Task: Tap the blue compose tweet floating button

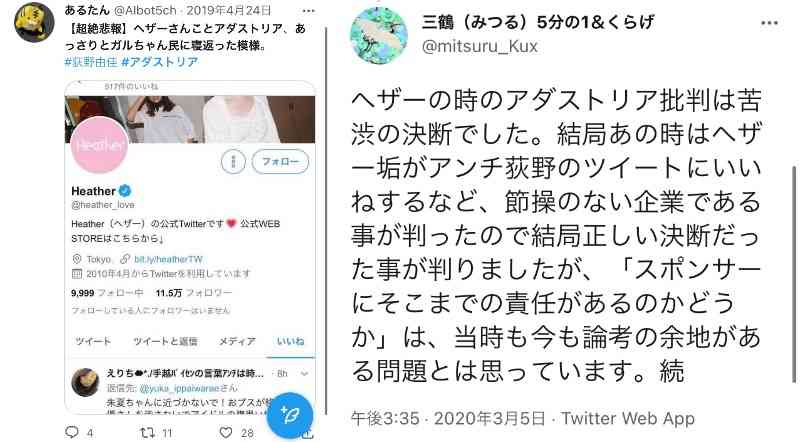Action: pos(290,415)
